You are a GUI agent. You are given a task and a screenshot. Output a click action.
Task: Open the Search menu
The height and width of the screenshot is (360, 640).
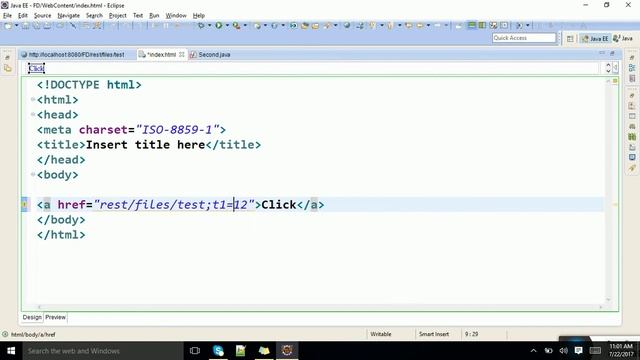point(94,16)
